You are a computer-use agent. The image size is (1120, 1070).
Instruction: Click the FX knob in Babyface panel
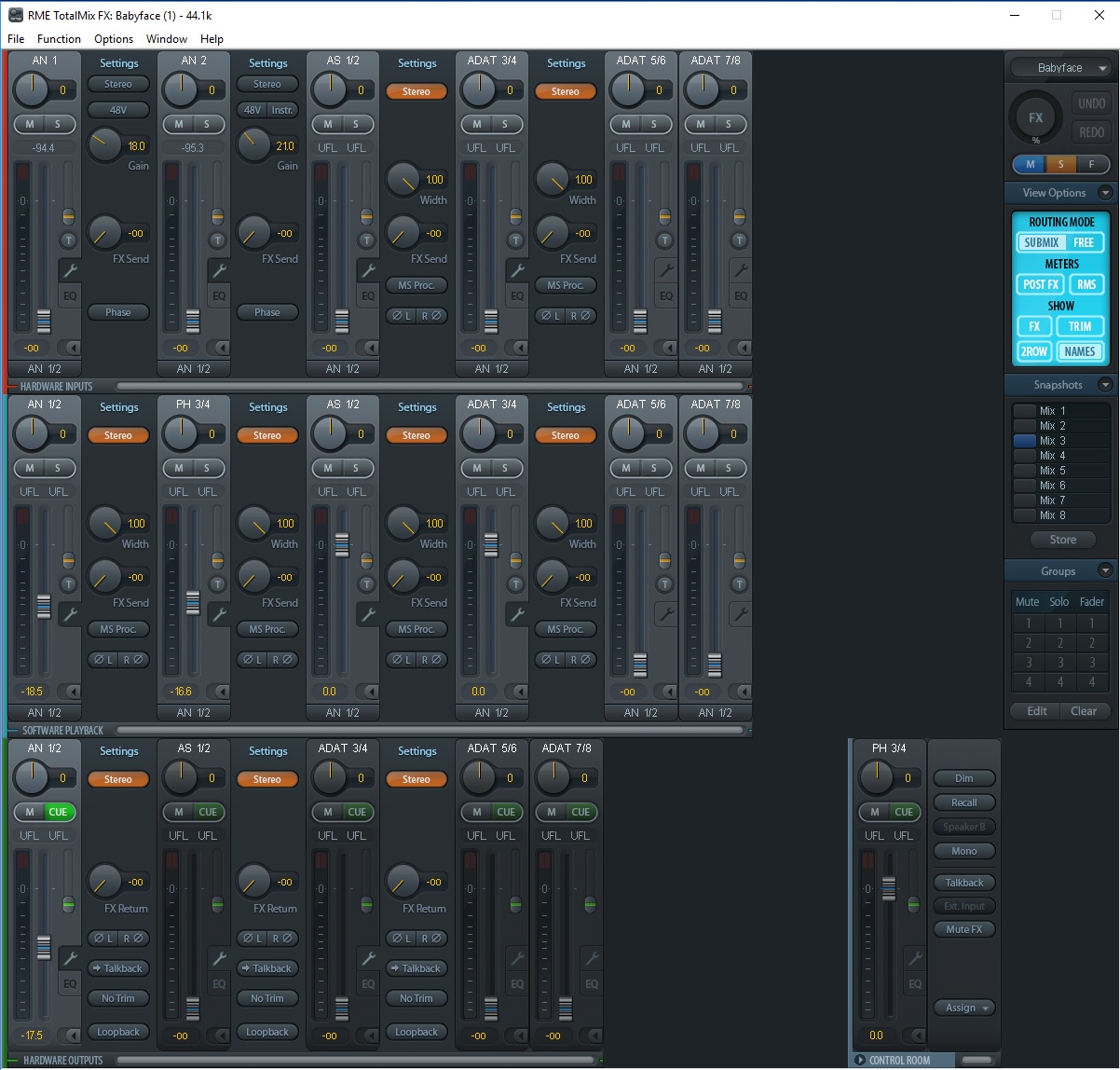[1034, 118]
